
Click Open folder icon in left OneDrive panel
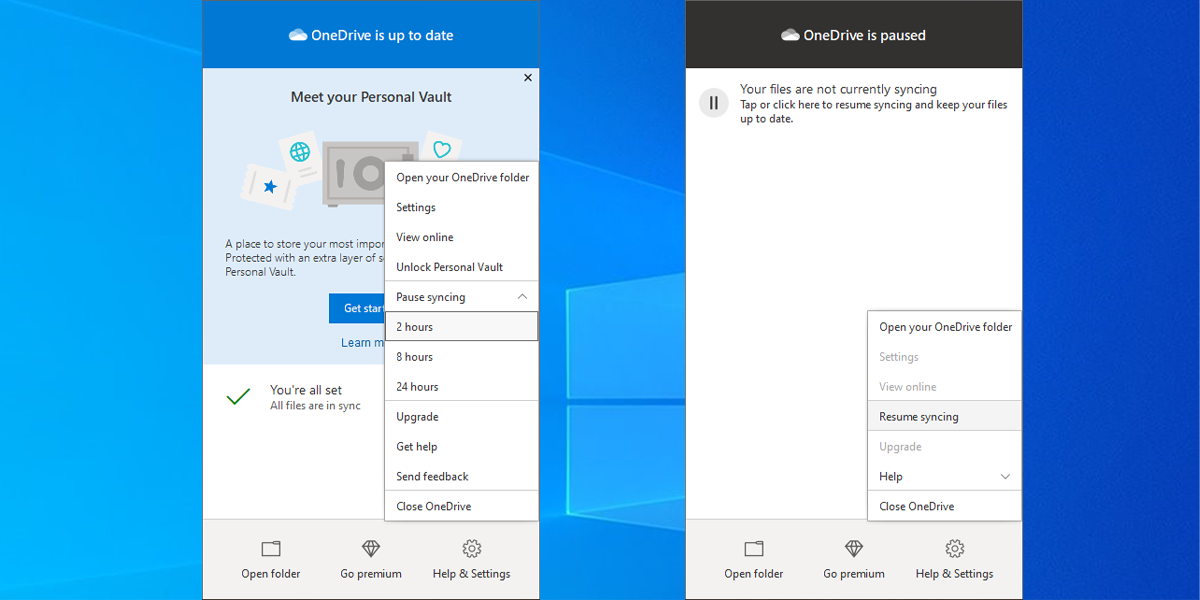point(271,549)
